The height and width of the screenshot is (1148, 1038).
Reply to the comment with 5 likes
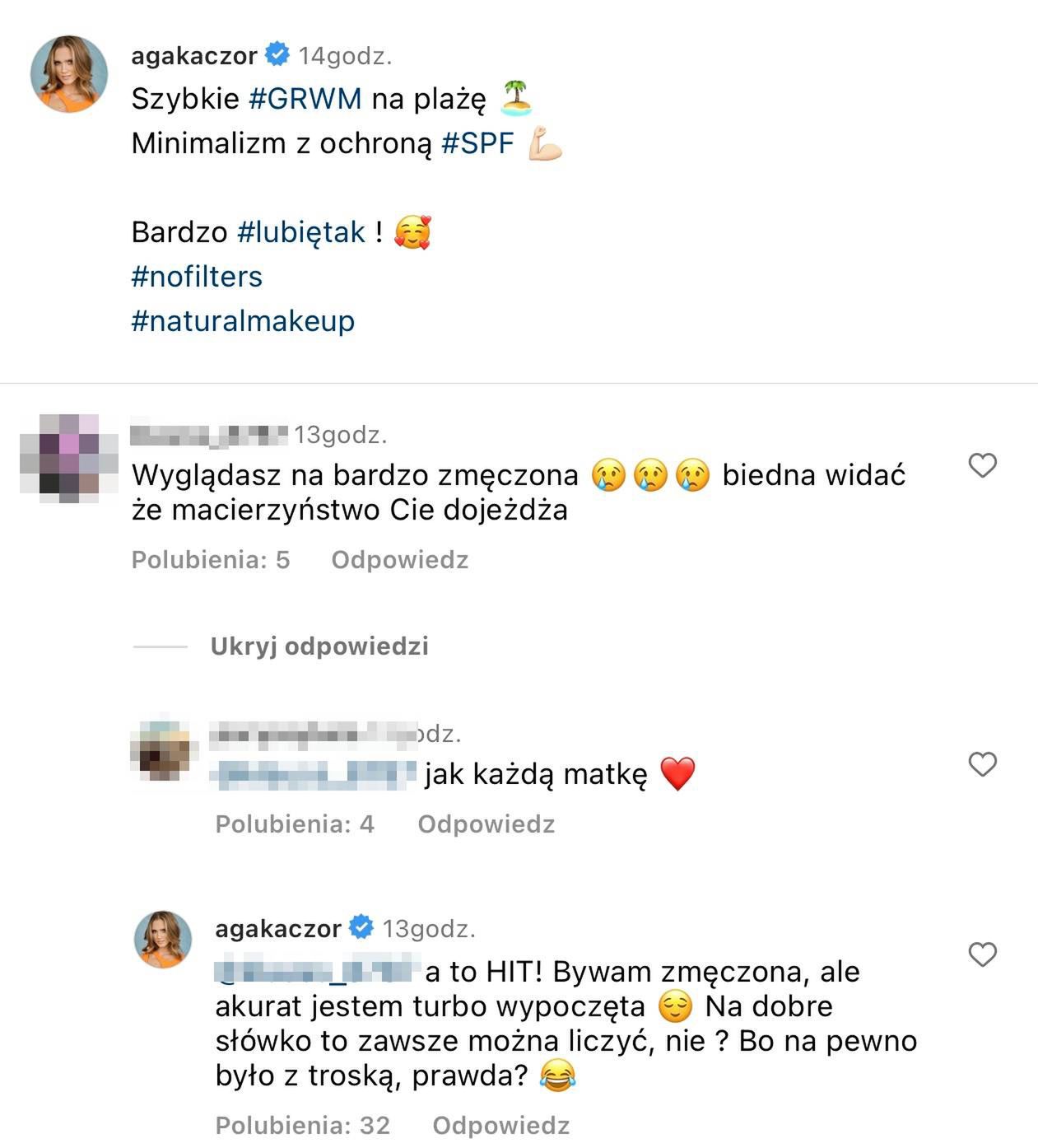tap(400, 560)
